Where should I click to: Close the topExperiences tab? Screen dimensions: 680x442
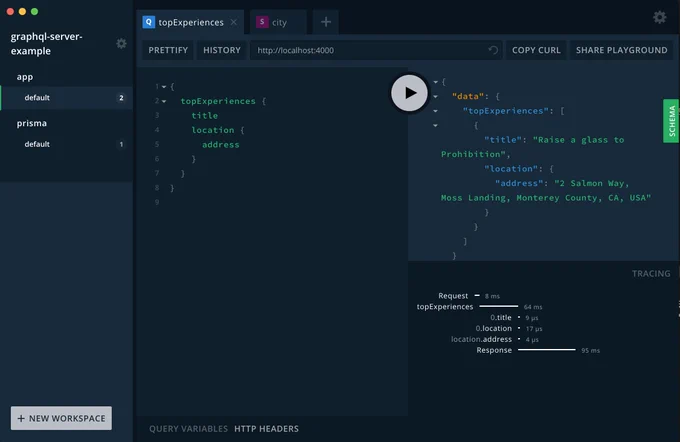(x=234, y=22)
